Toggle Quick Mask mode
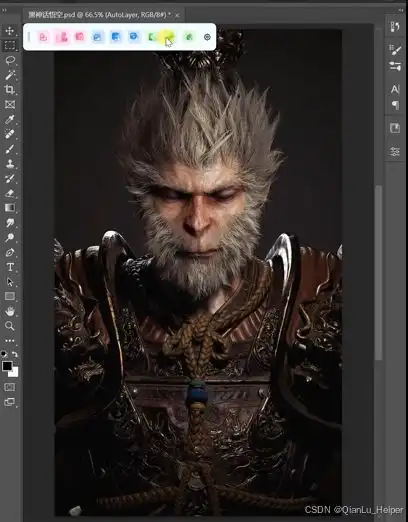Image resolution: width=408 pixels, height=522 pixels. tap(9, 387)
